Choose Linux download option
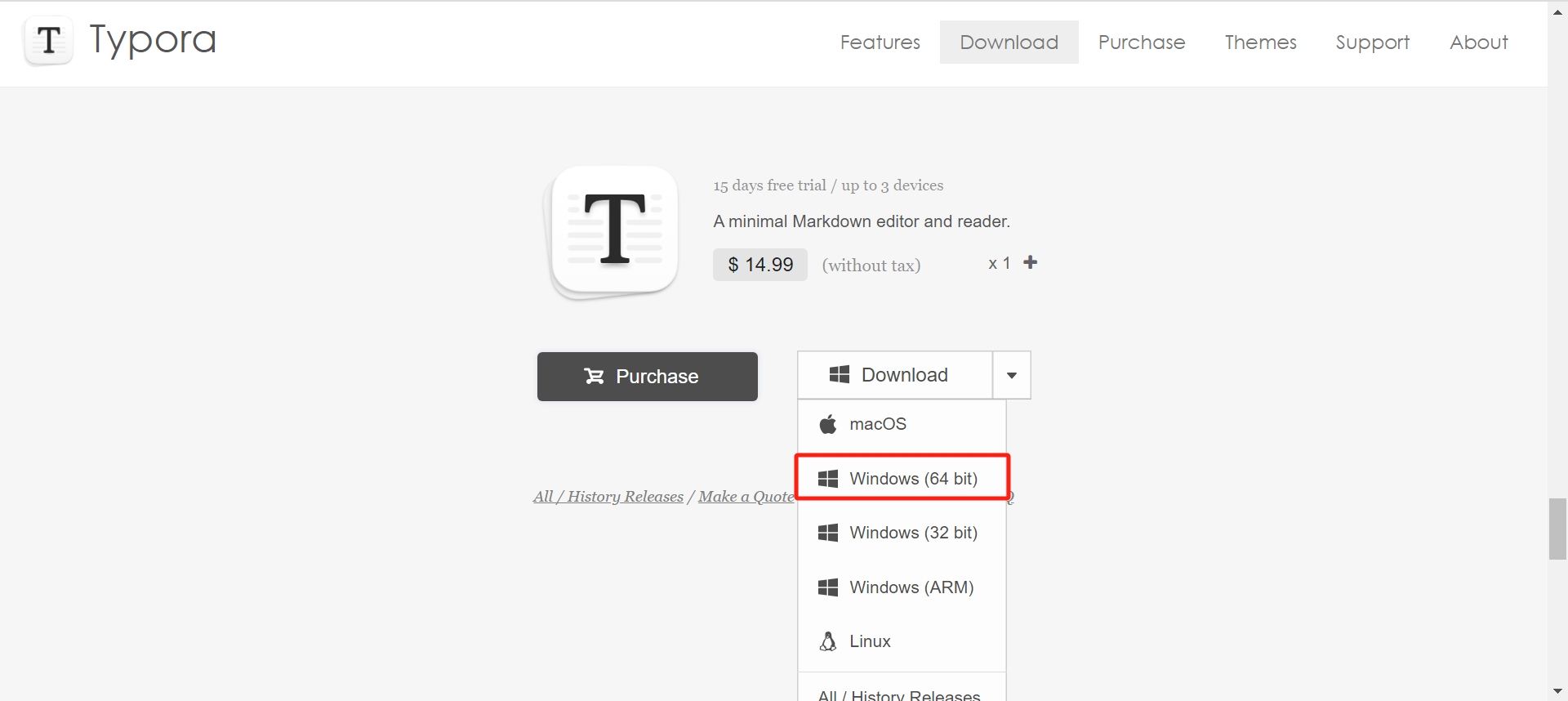 point(902,641)
